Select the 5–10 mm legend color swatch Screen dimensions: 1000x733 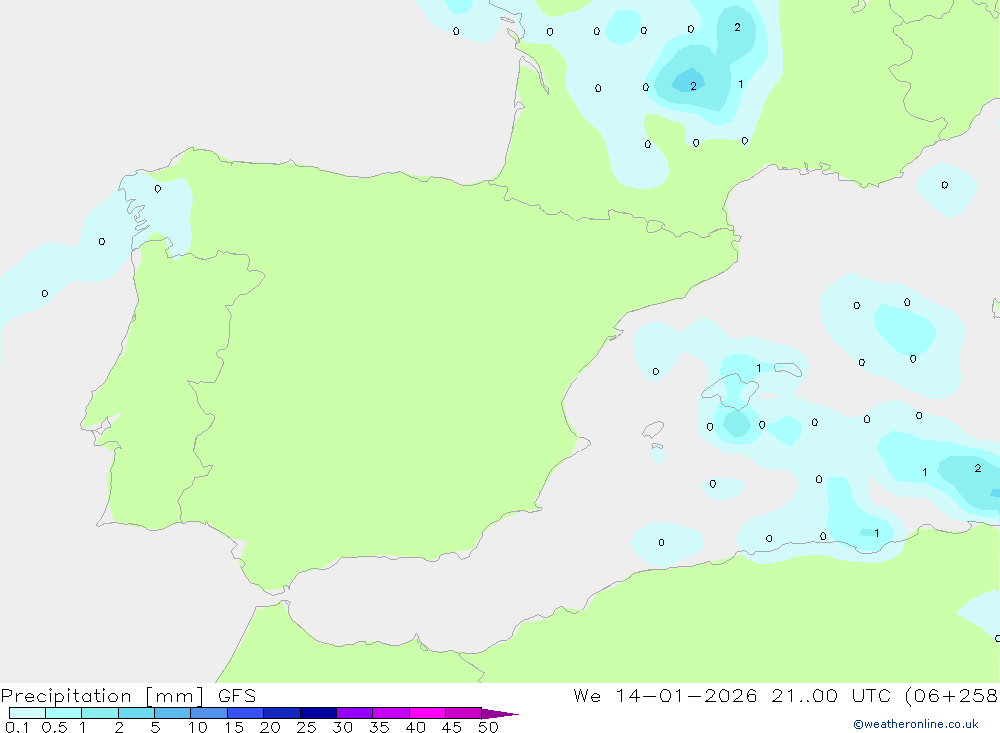(172, 713)
